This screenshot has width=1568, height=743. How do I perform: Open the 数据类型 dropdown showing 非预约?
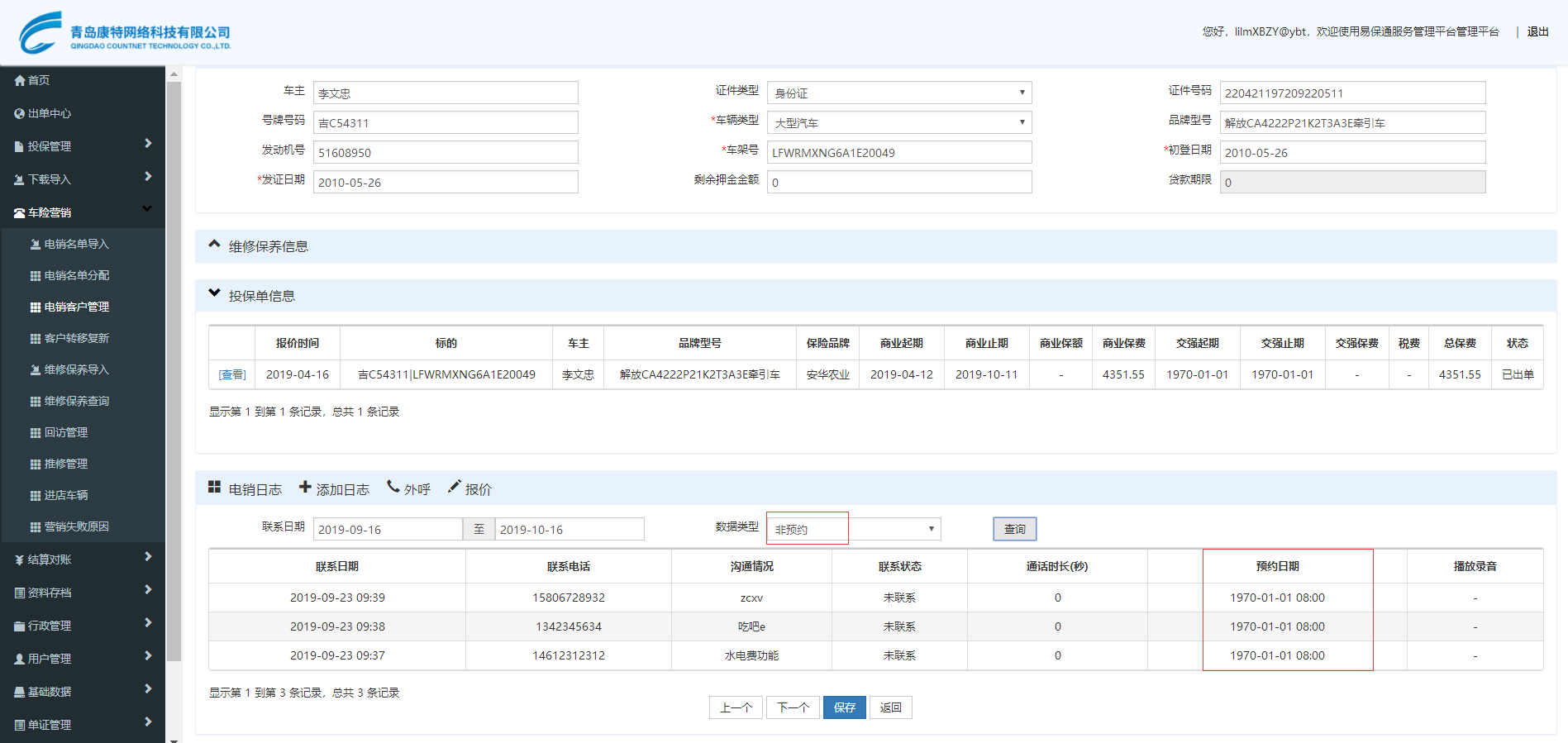coord(853,529)
